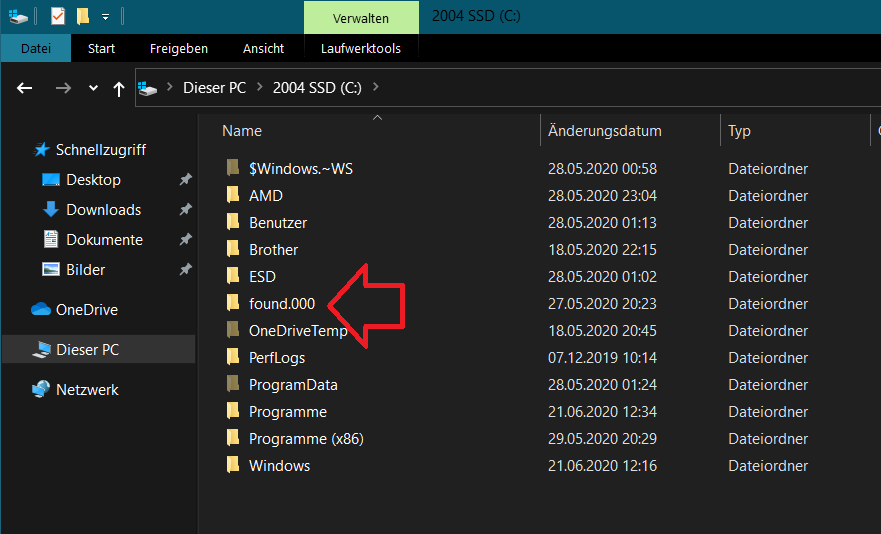881x534 pixels.
Task: Click the PerfLogs folder icon
Action: [233, 356]
